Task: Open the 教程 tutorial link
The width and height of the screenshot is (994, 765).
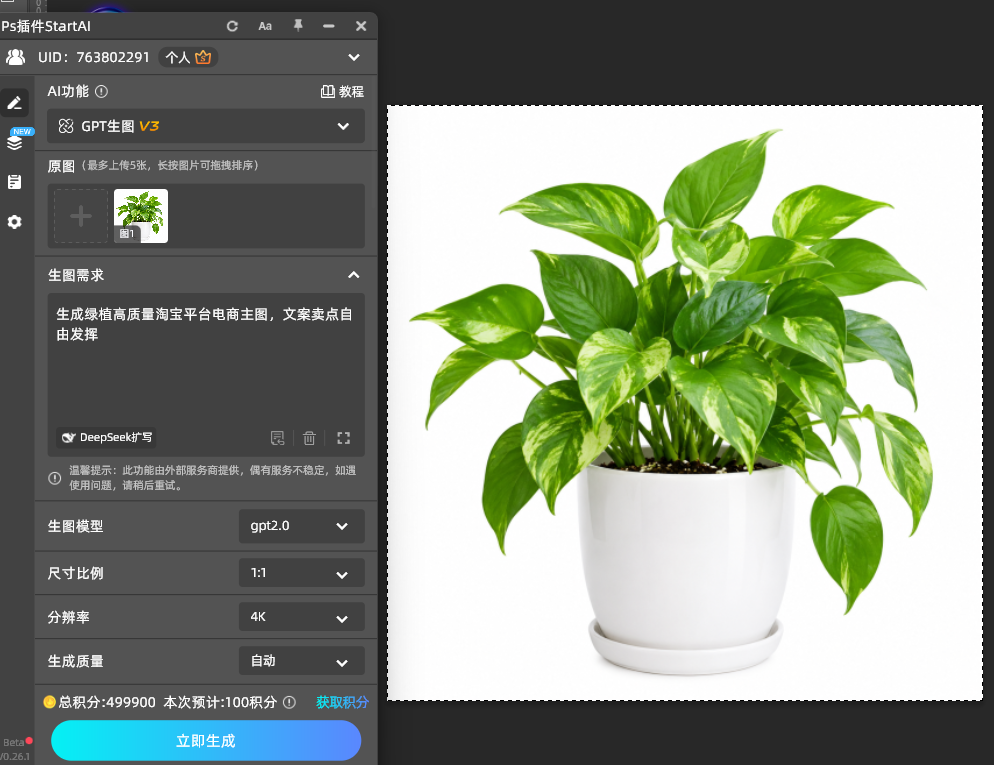Action: click(342, 91)
